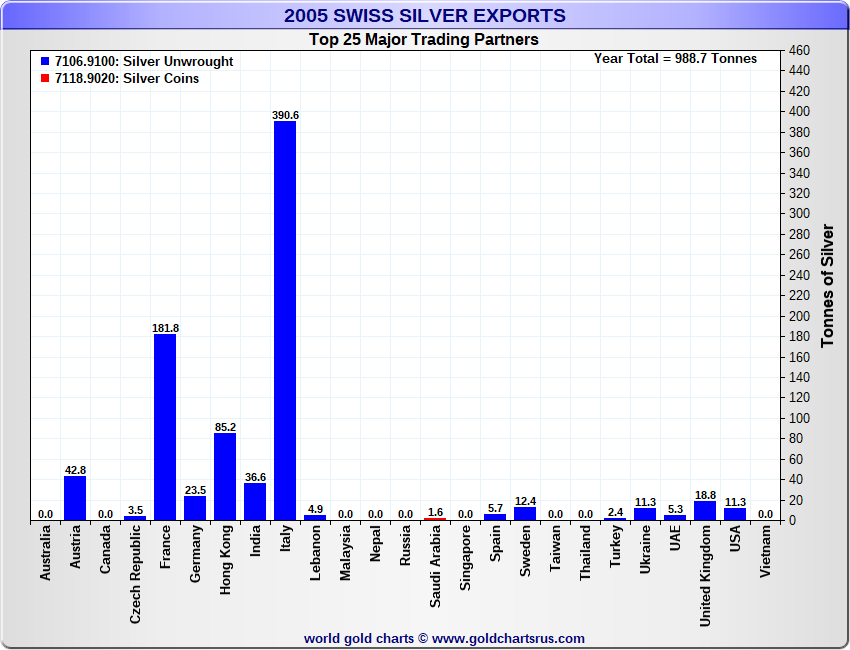Click the Hong Kong bar labeled 85.2
Viewport: 850px width, 650px height.
coord(225,477)
